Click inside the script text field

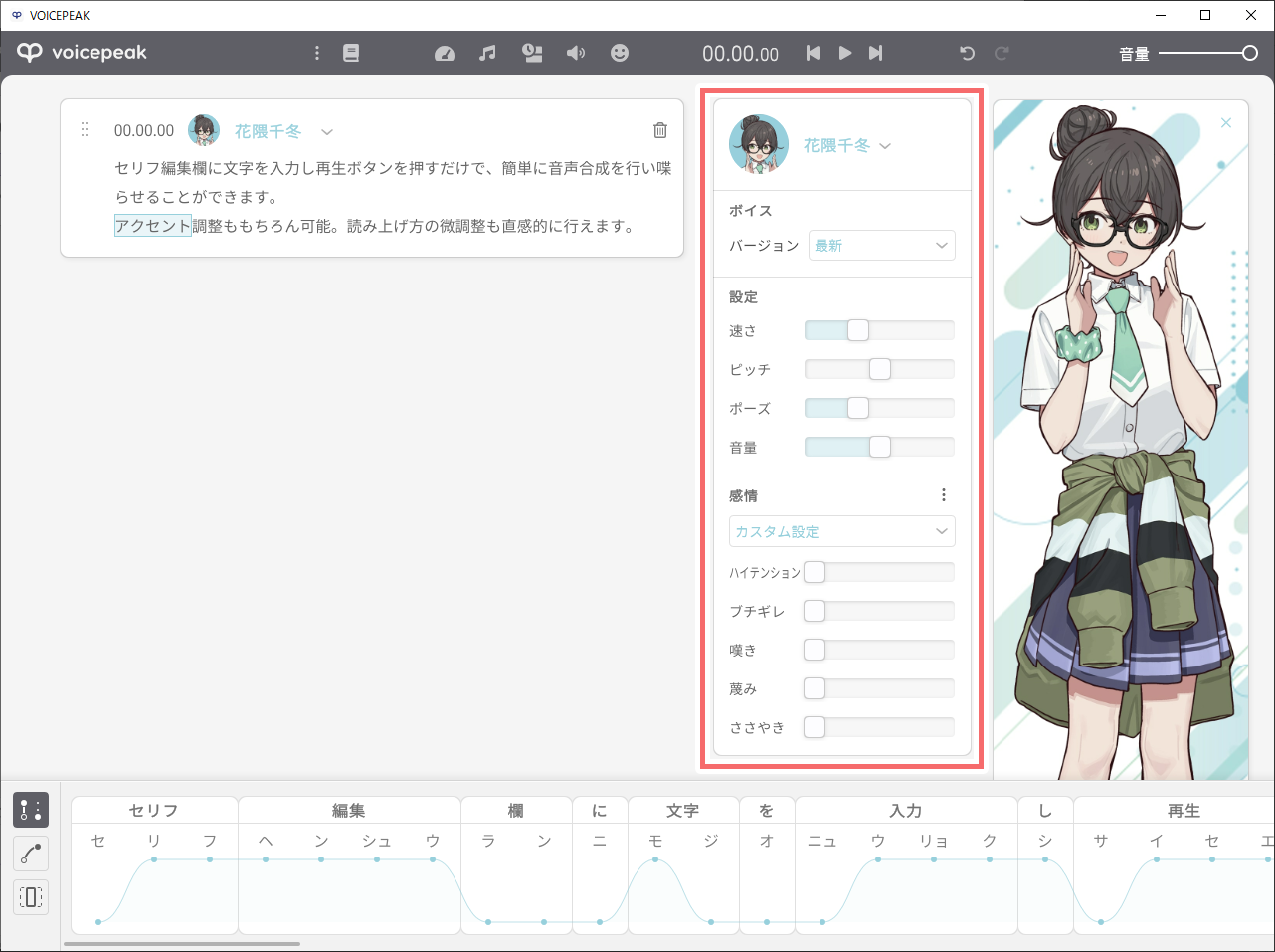[x=393, y=197]
